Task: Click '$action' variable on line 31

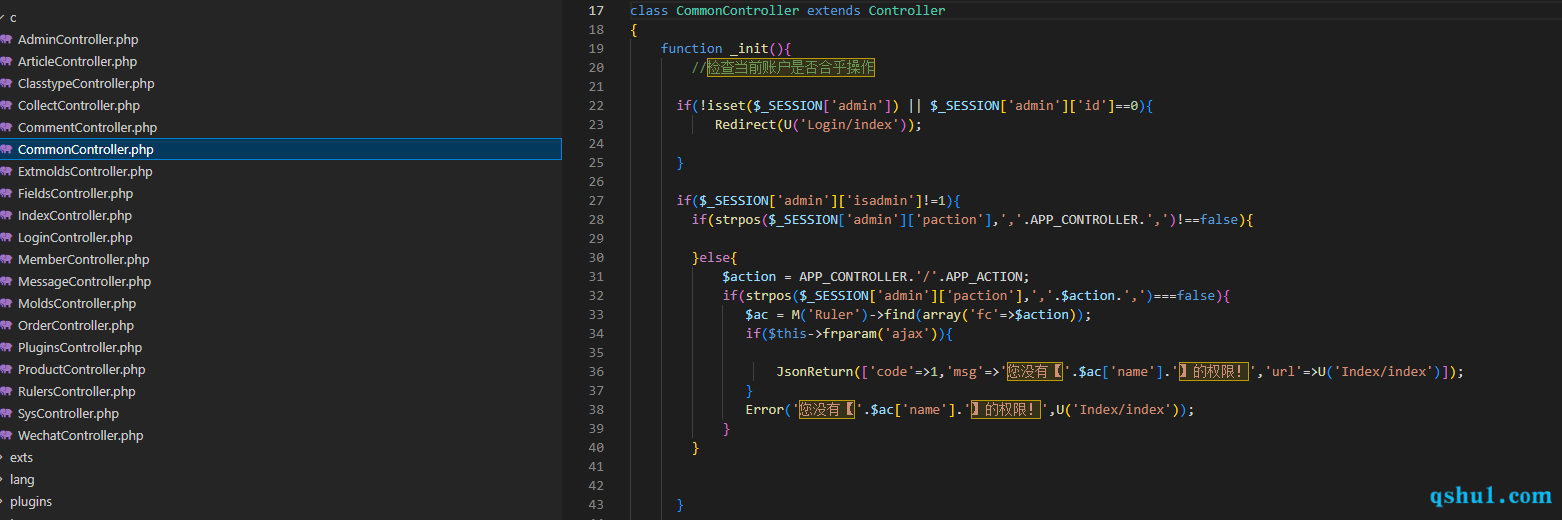Action: (749, 277)
